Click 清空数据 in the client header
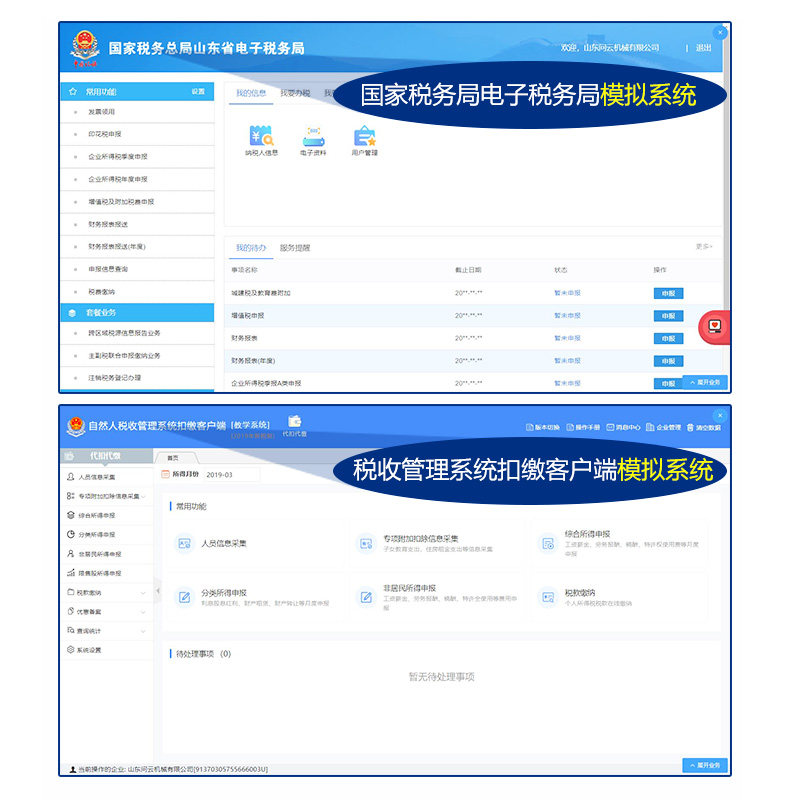 [x=704, y=428]
